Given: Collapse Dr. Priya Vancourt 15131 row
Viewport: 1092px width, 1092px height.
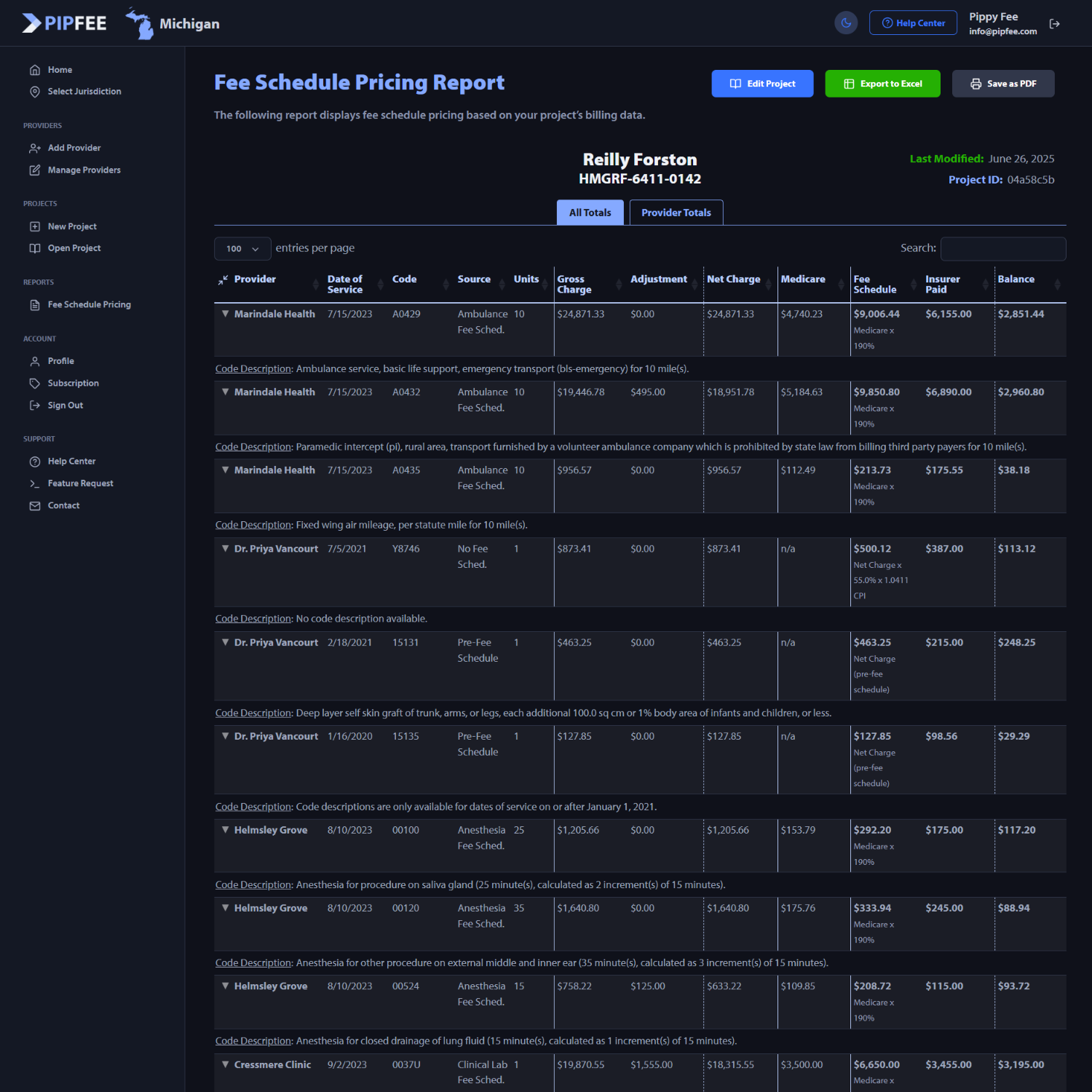Looking at the screenshot, I should coord(226,642).
